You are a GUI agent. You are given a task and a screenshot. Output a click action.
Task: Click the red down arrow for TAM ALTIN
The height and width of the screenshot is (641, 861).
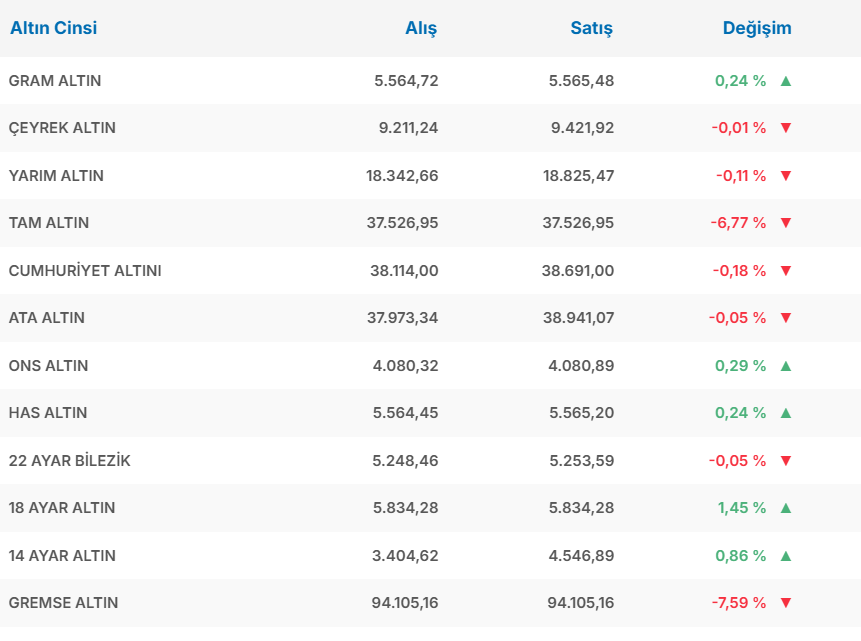click(785, 223)
